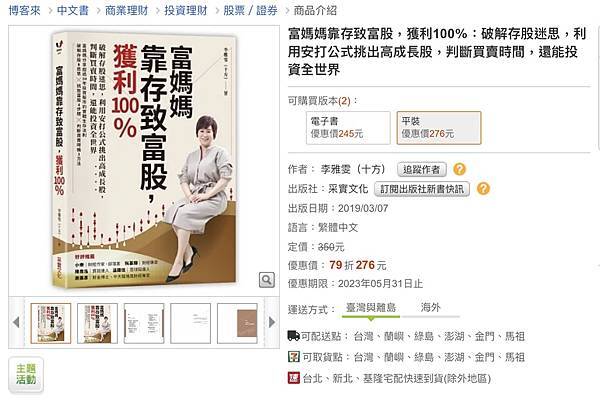Switch to 臺灣與離島 shipping tab
The height and width of the screenshot is (400, 600).
coord(371,307)
